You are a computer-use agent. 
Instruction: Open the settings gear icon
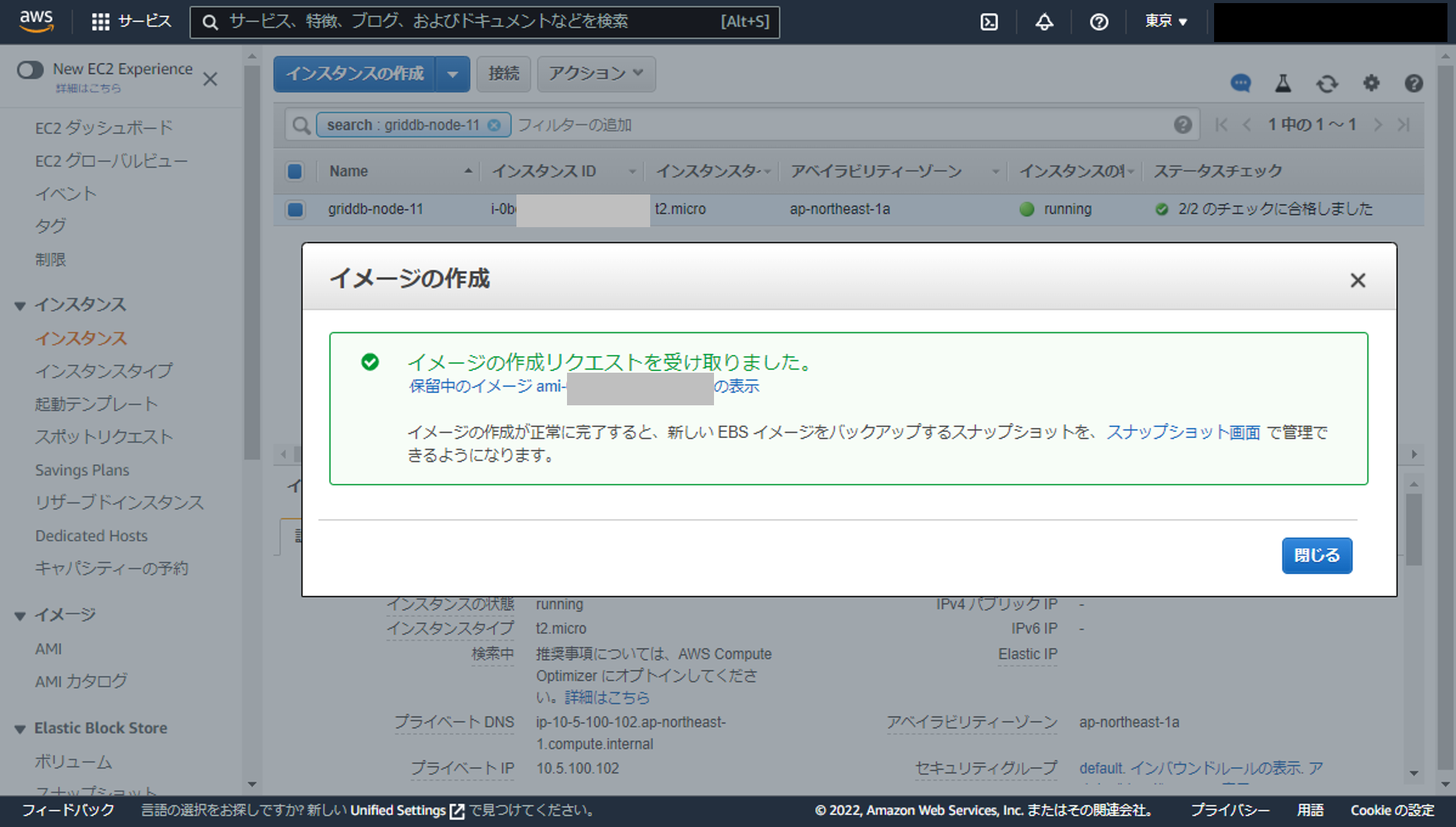[1370, 83]
